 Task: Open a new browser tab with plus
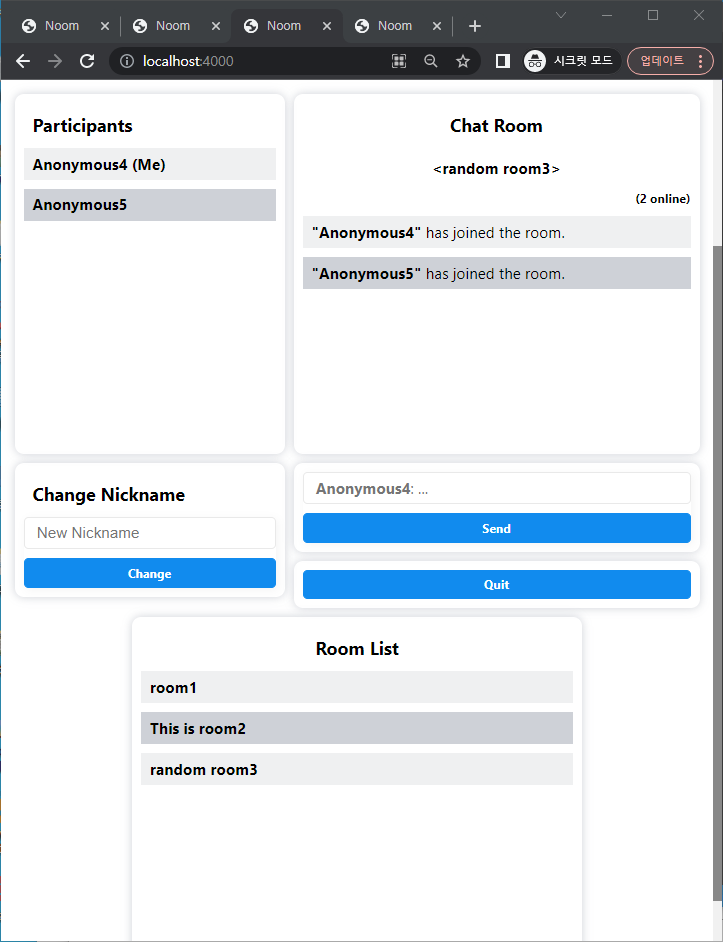(475, 26)
